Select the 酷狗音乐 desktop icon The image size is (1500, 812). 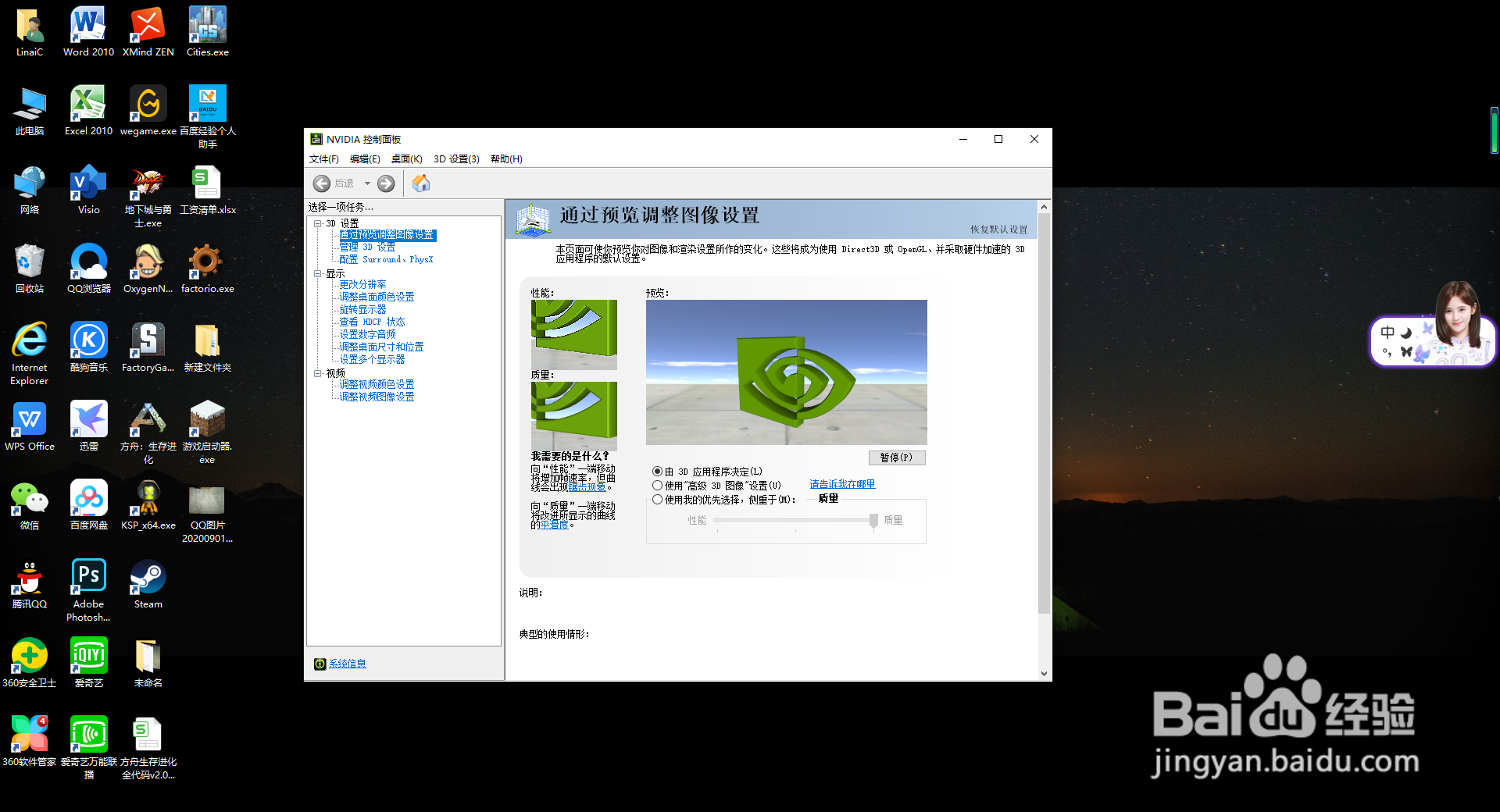[88, 347]
